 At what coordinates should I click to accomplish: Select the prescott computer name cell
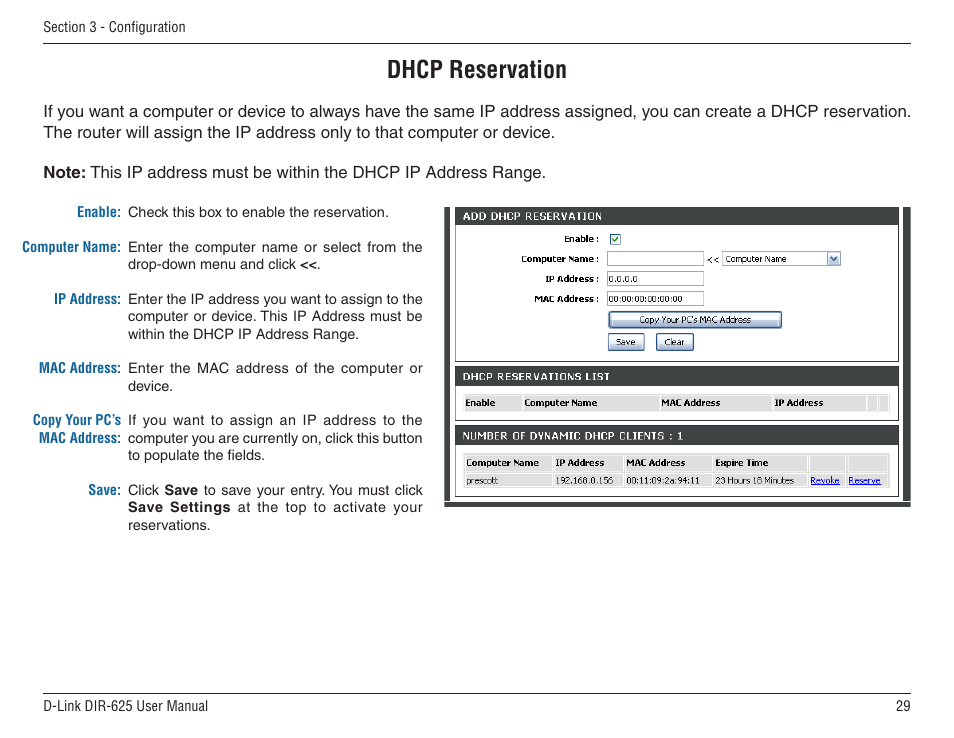507,481
